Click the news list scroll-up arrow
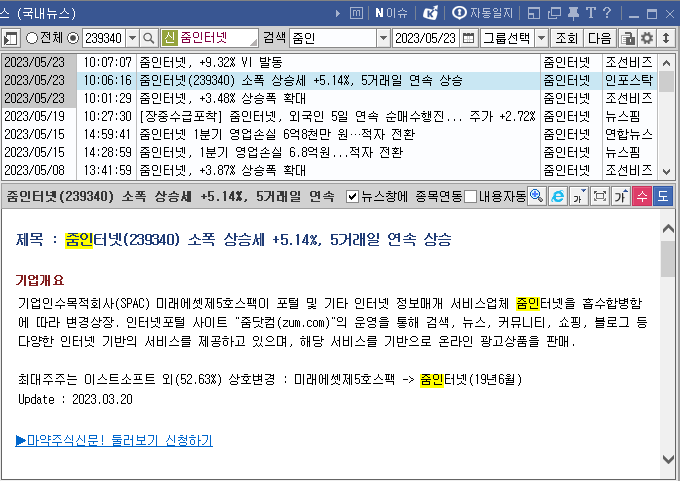The height and width of the screenshot is (481, 680). tap(666, 63)
